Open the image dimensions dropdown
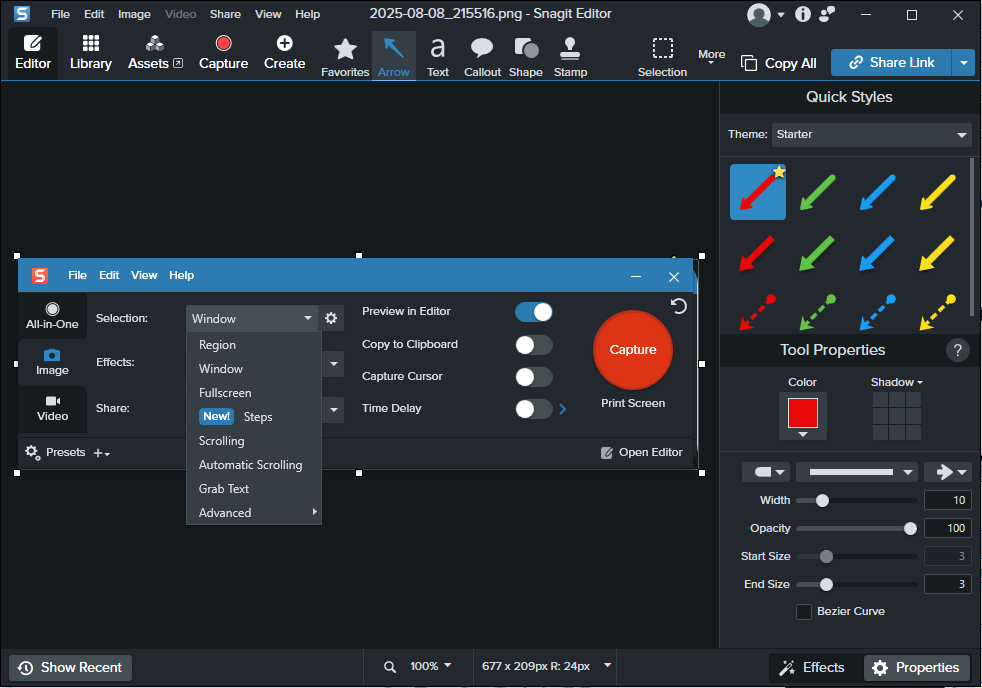 coord(607,665)
